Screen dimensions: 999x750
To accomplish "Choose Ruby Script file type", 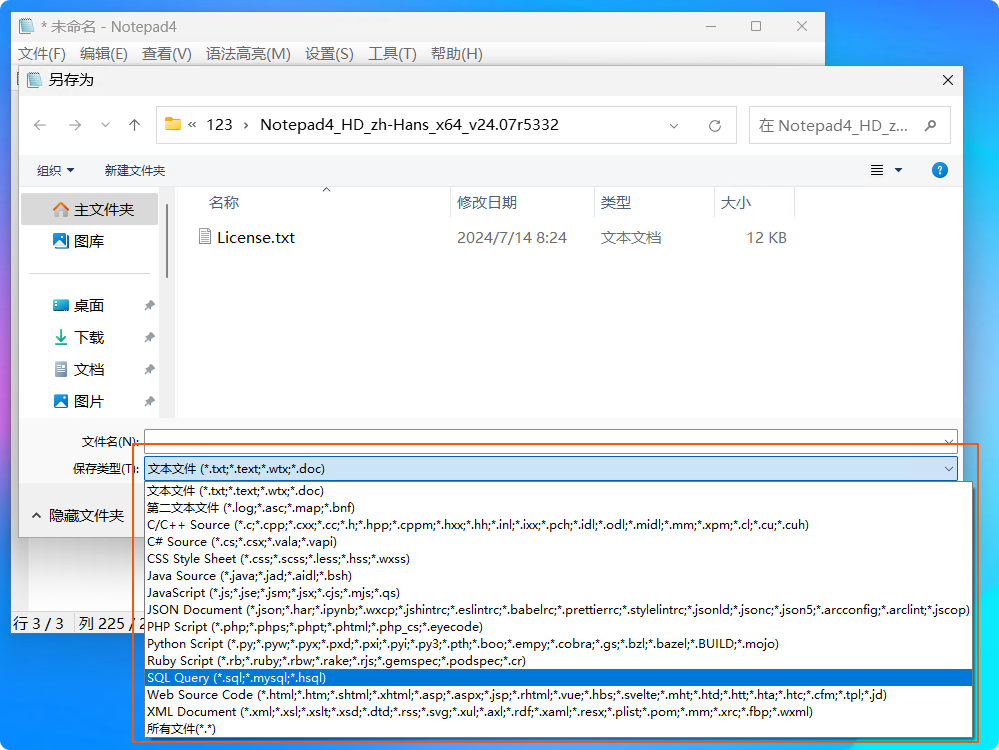I will (x=559, y=661).
